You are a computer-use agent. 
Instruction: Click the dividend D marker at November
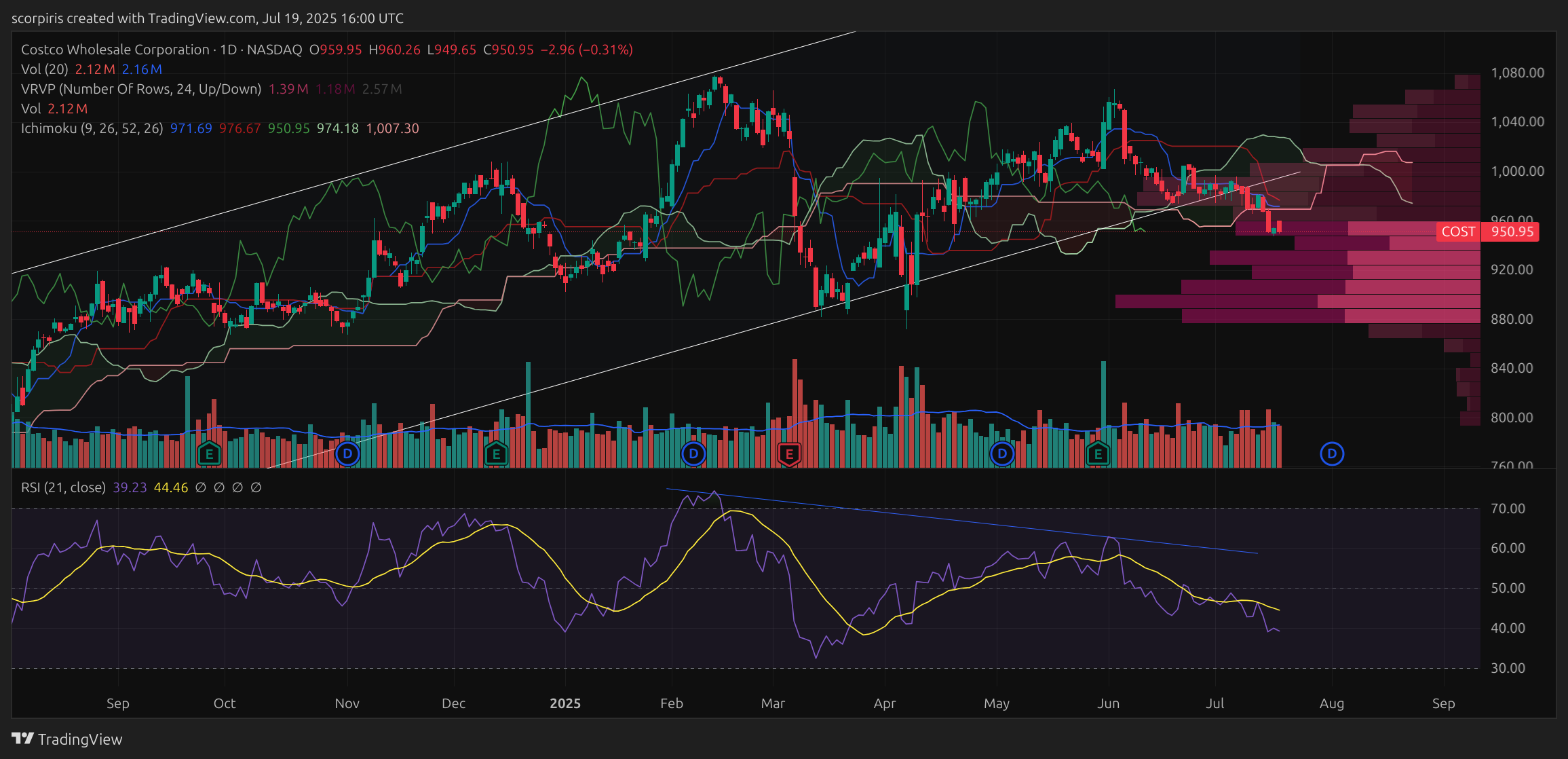point(347,453)
